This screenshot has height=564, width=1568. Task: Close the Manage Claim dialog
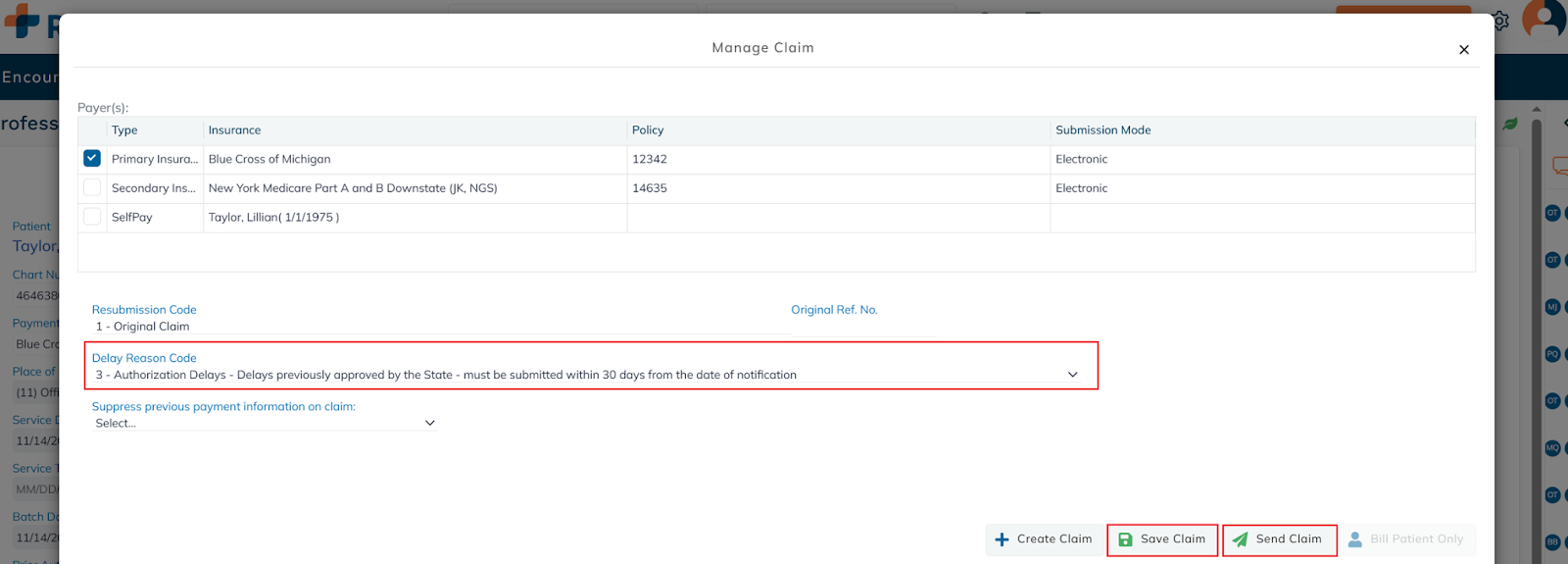click(x=1463, y=50)
